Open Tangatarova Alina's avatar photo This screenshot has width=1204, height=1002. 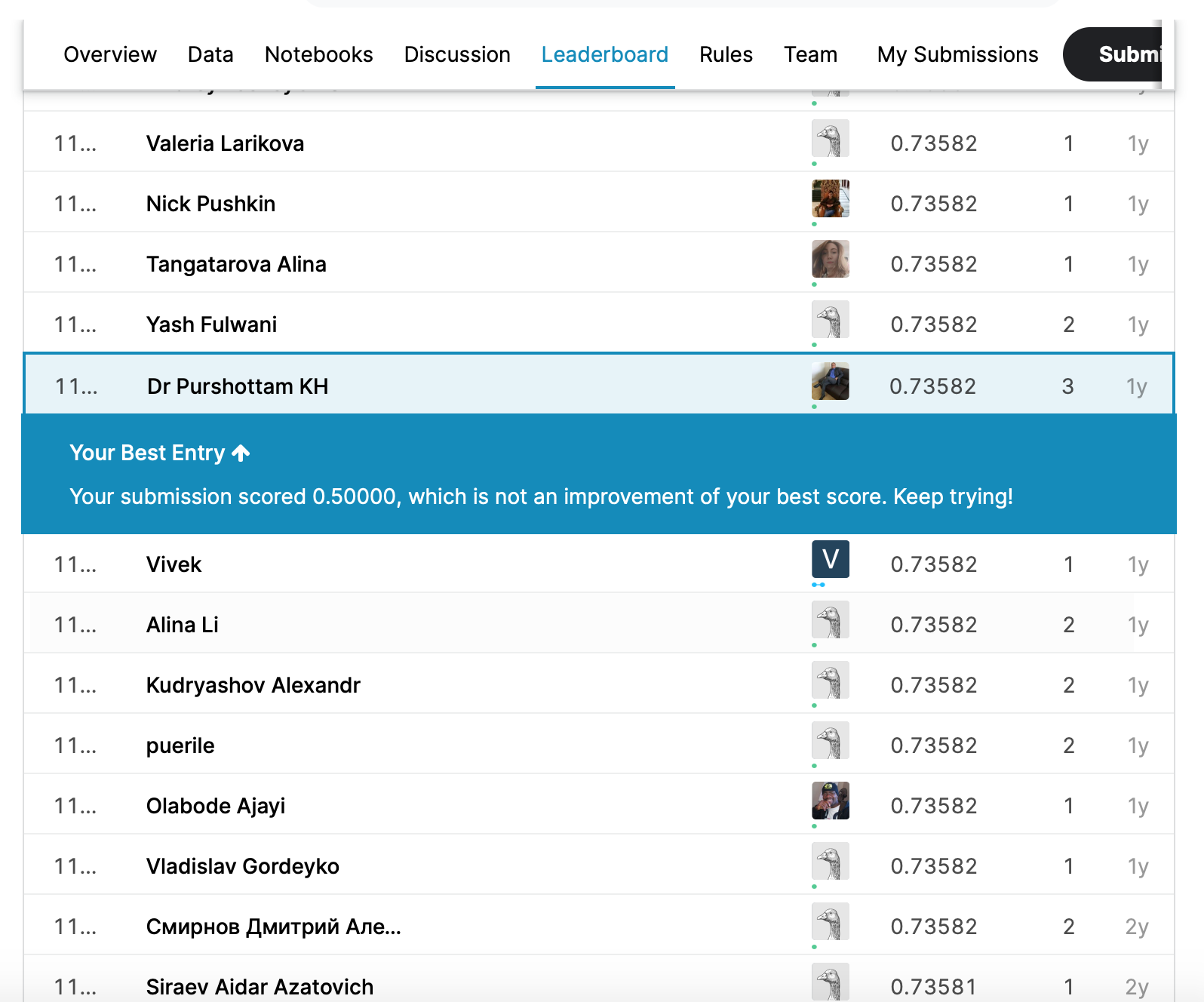click(x=830, y=259)
